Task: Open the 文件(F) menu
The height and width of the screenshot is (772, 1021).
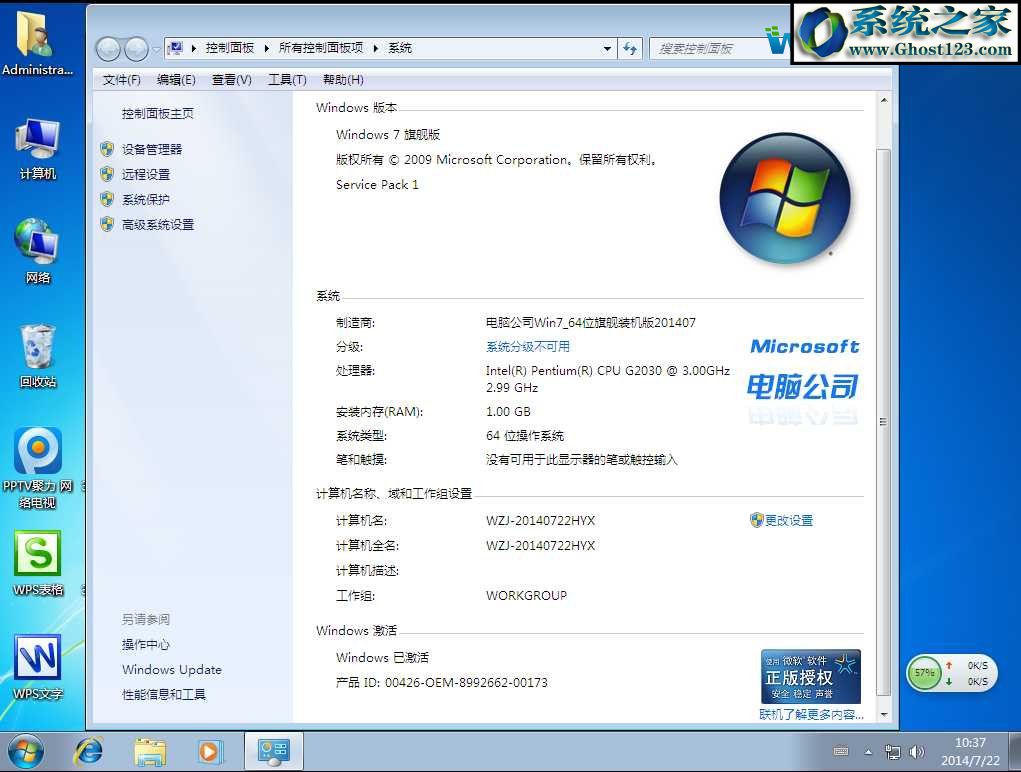Action: pyautogui.click(x=122, y=79)
